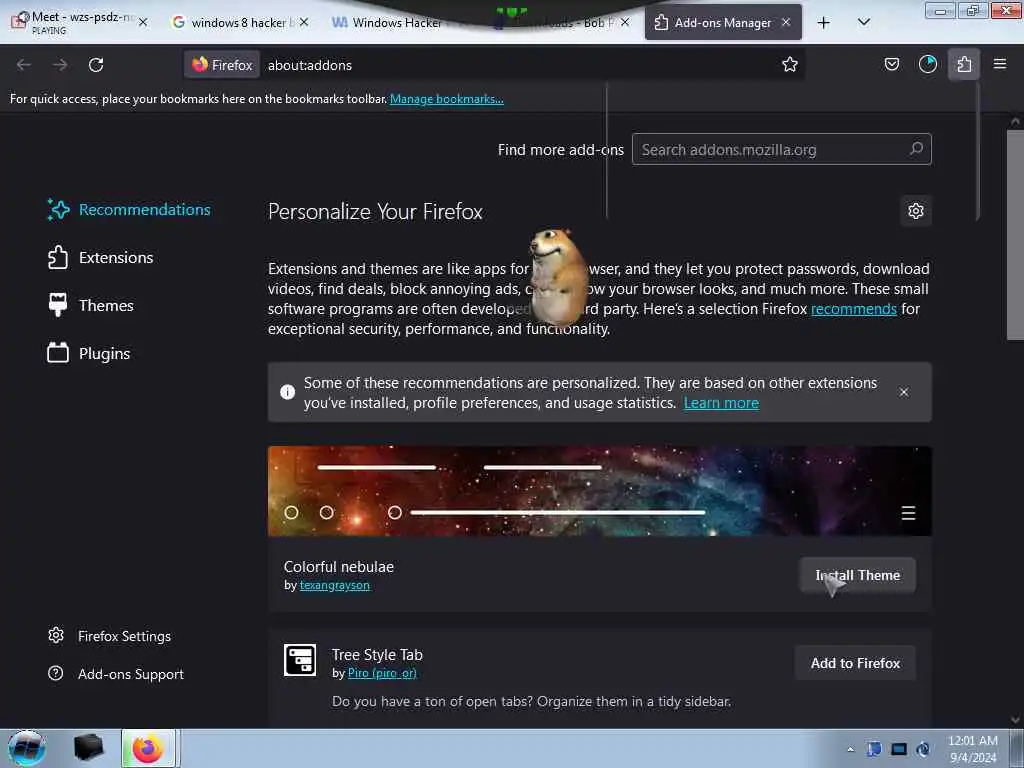Open Add-ons Support link
Screen dimensions: 1024x768
[x=116, y=673]
